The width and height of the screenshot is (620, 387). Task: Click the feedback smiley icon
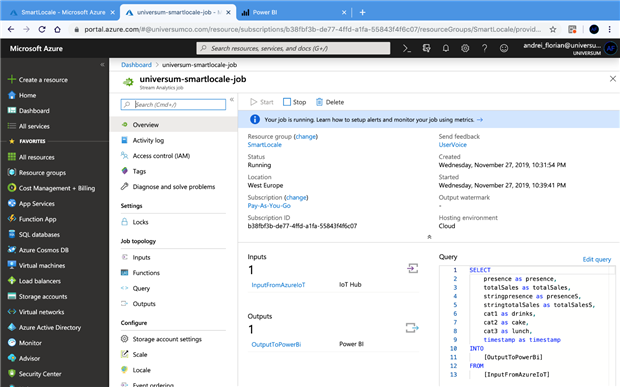pos(504,48)
